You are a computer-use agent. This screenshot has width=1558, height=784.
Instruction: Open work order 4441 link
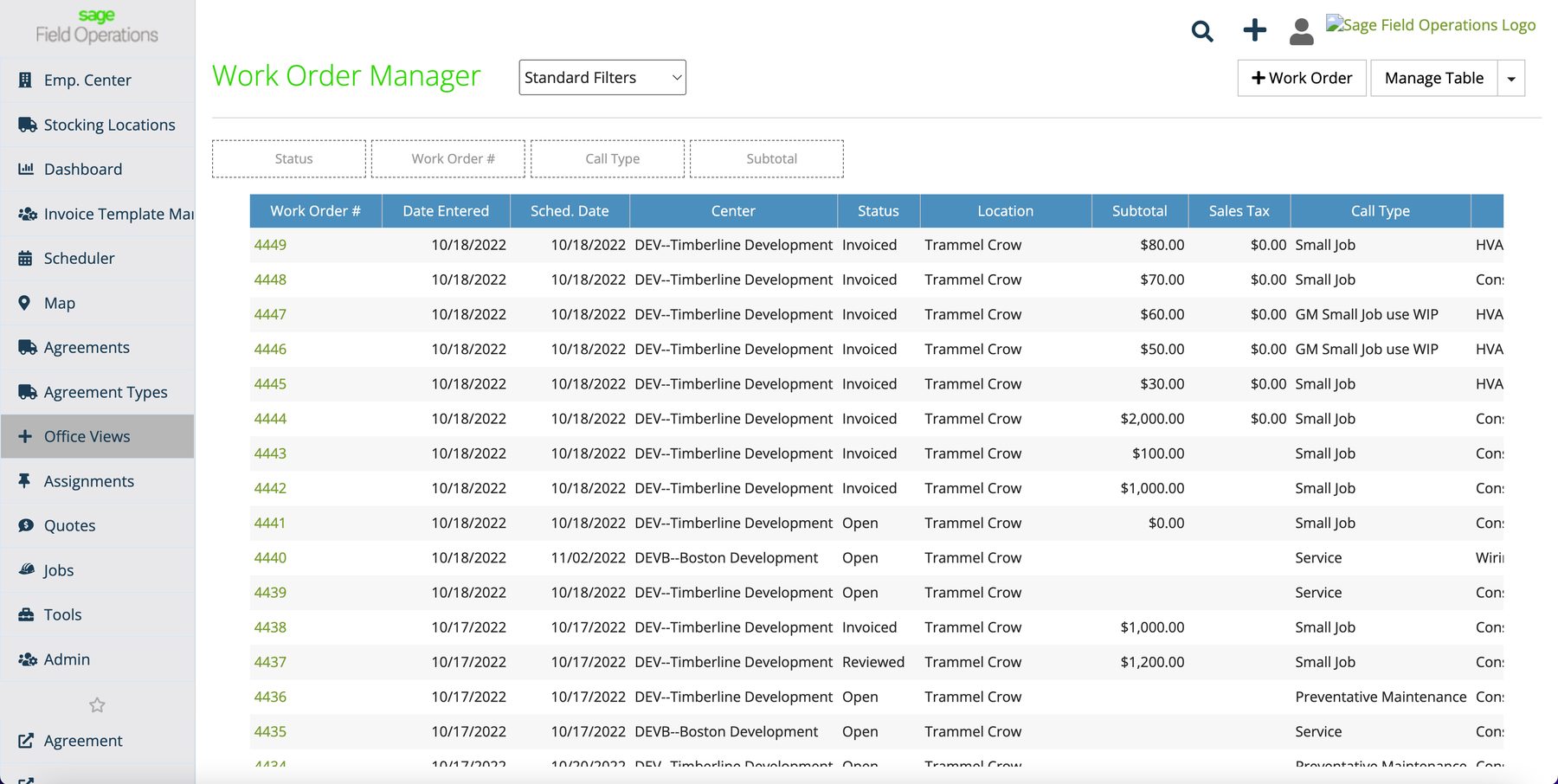click(x=270, y=523)
